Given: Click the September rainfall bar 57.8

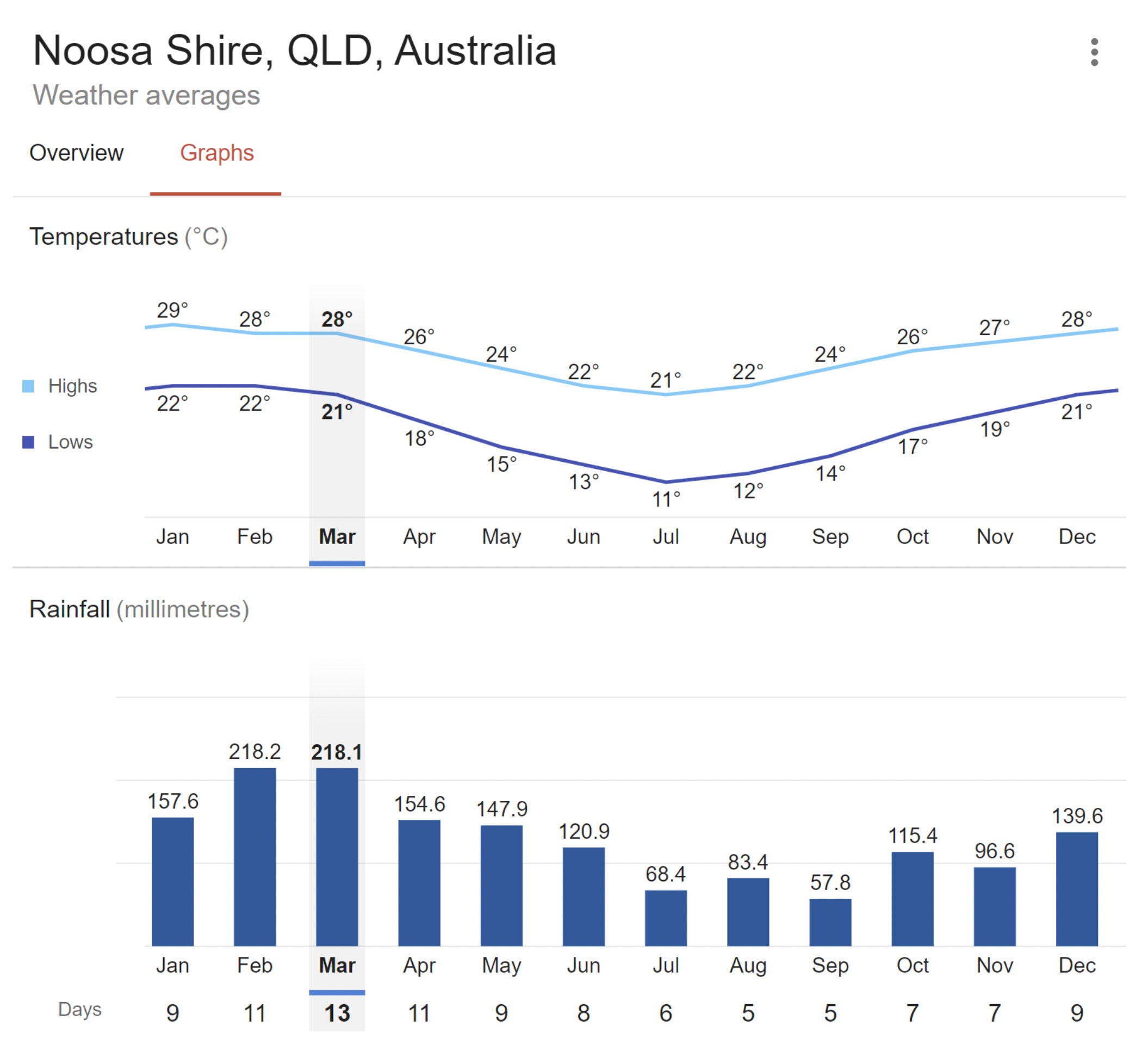Looking at the screenshot, I should (x=830, y=923).
